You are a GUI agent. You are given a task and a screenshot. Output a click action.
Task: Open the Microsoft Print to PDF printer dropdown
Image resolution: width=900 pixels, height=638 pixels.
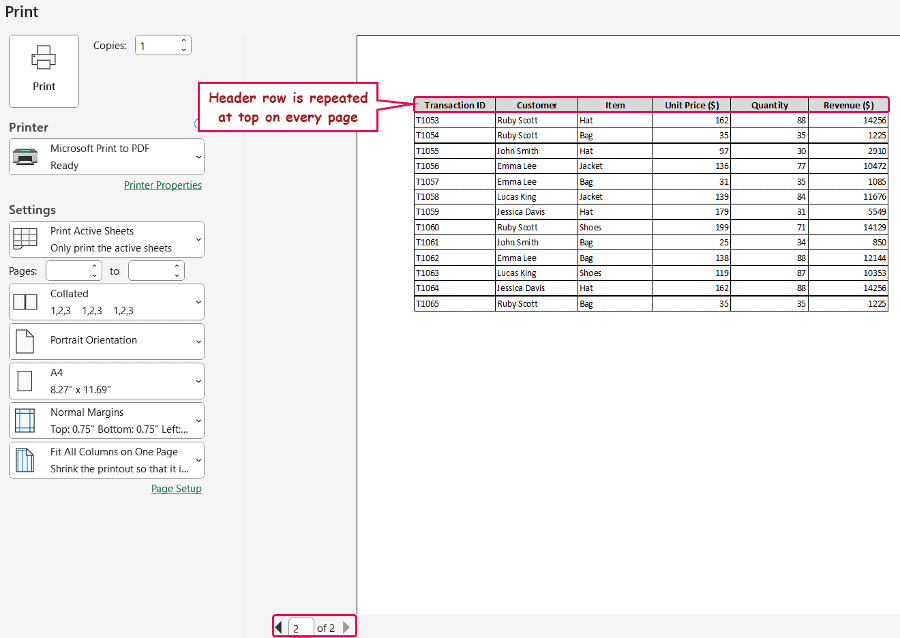point(107,157)
